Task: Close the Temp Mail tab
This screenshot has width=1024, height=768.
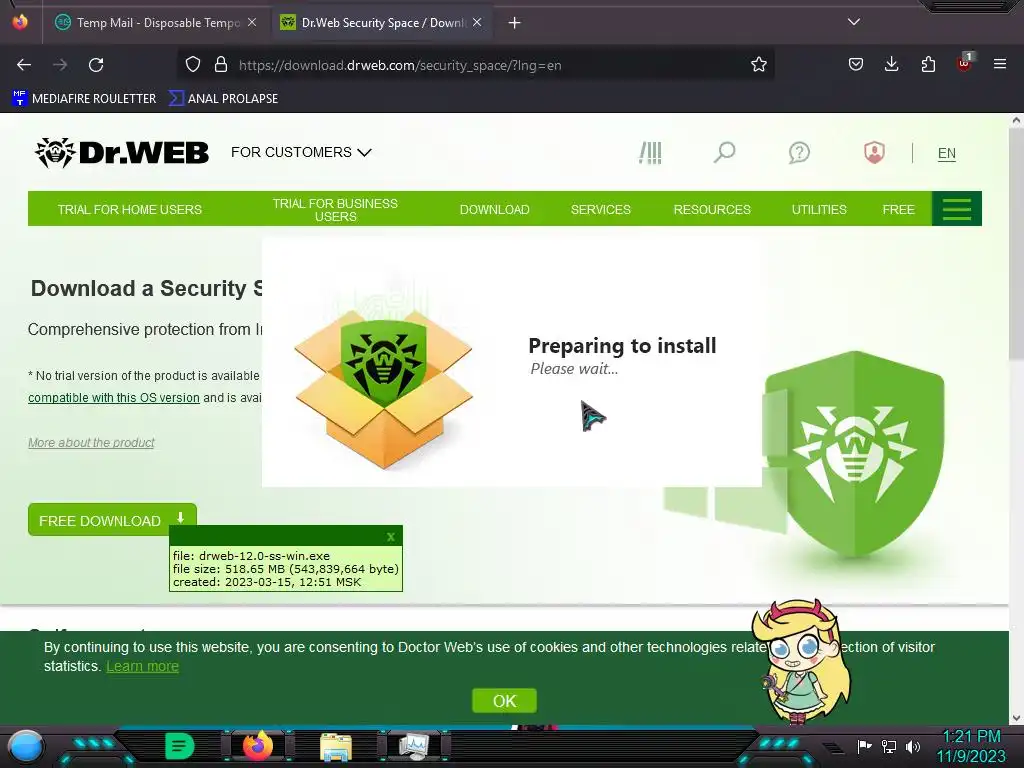Action: pyautogui.click(x=252, y=23)
